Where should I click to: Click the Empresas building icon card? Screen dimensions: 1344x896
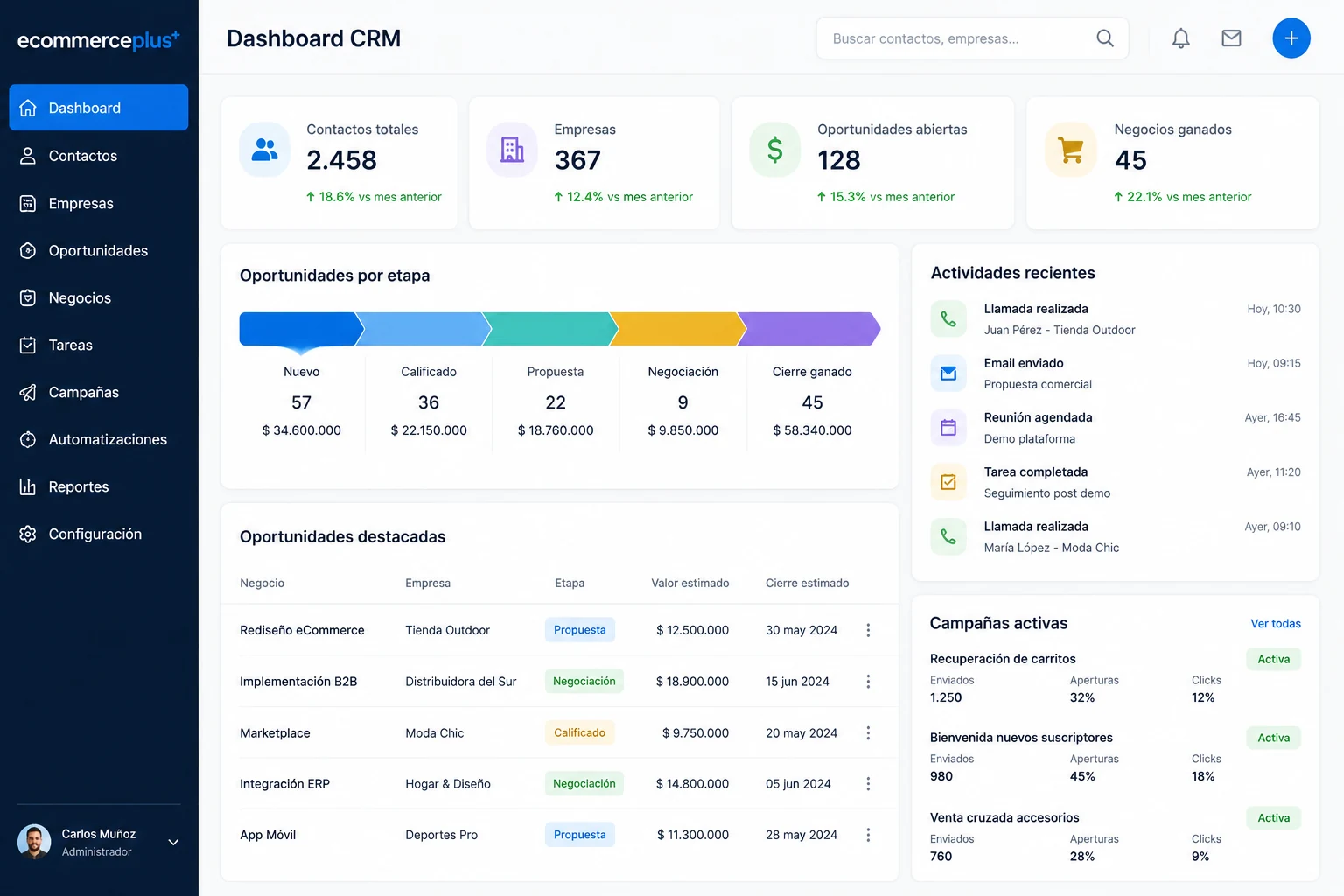pos(512,150)
